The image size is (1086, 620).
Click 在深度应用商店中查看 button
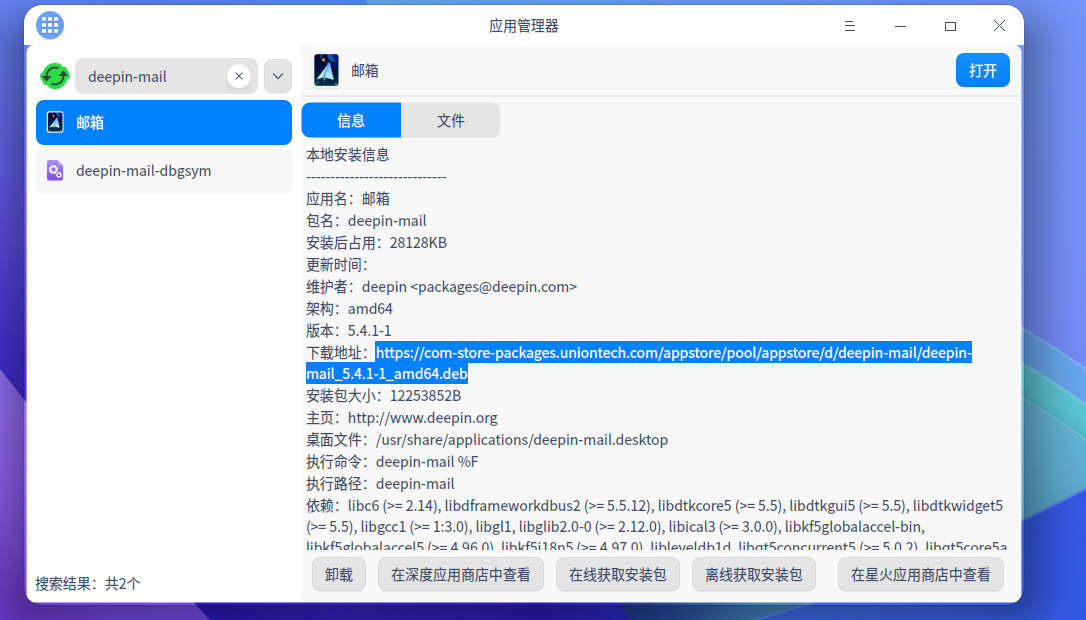[460, 574]
